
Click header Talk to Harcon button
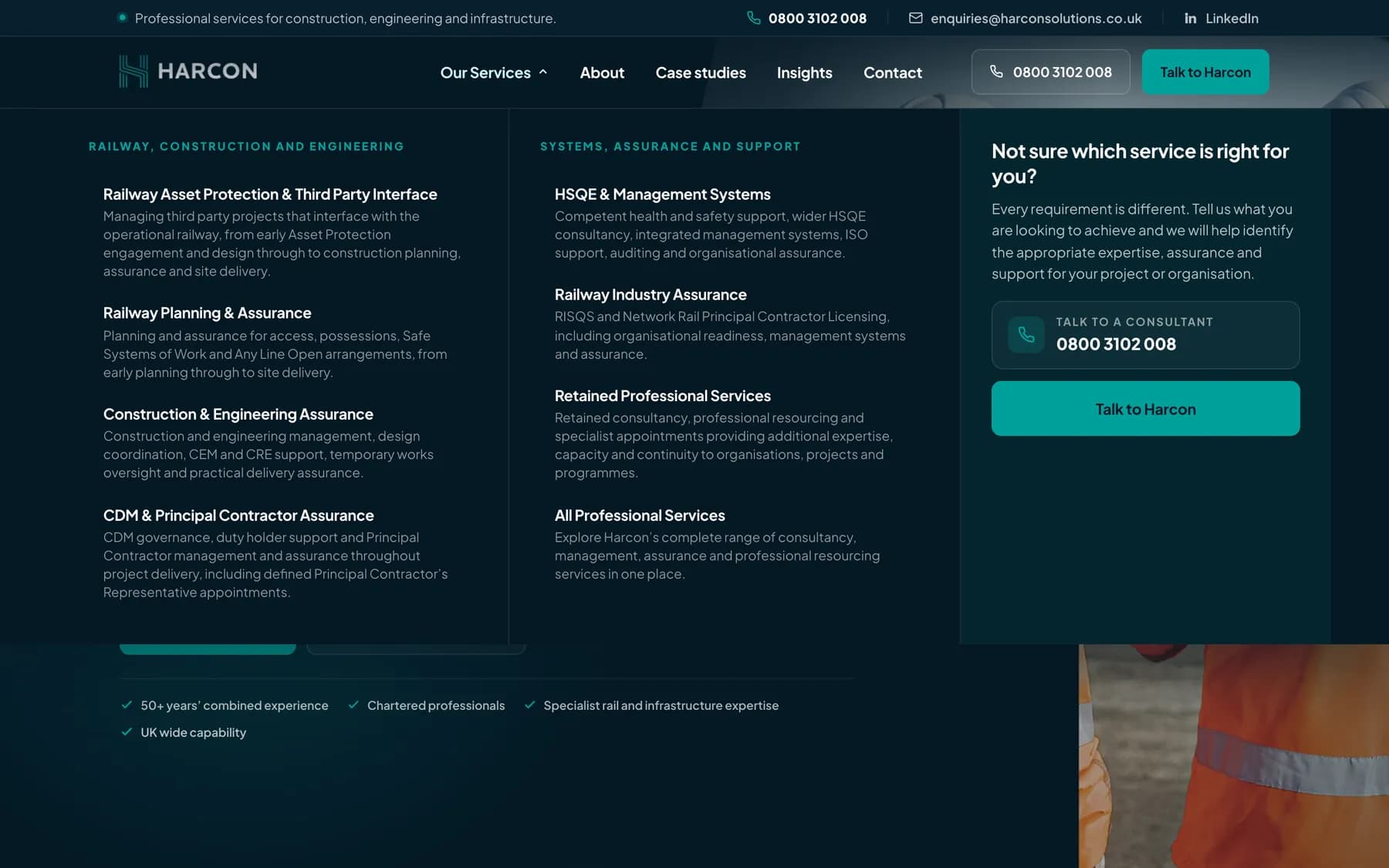[1205, 72]
